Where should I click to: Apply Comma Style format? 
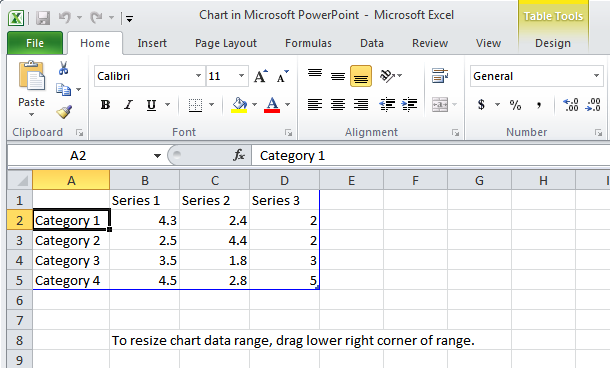coord(538,105)
